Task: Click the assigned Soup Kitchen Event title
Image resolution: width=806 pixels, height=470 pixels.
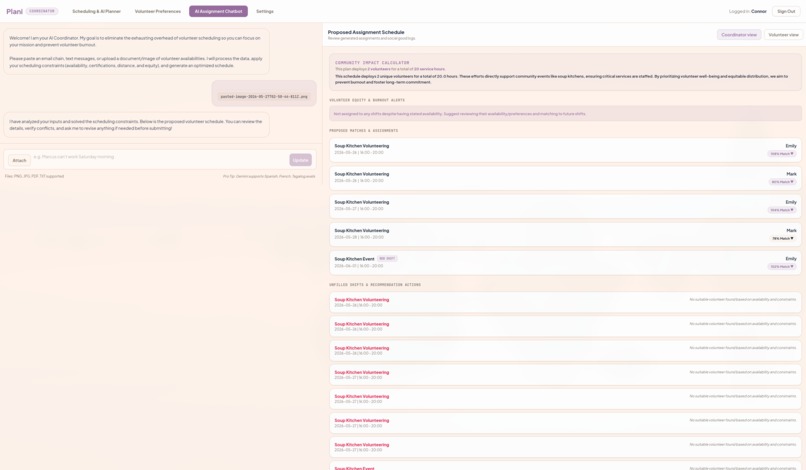Action: (354, 259)
